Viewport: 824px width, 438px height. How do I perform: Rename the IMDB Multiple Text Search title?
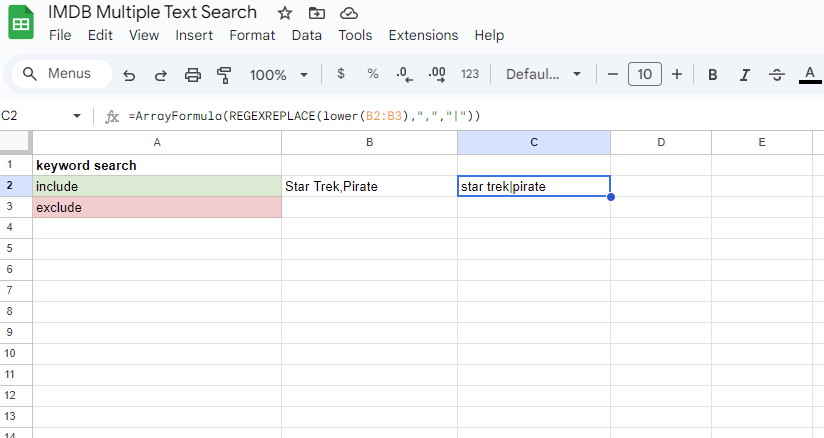coord(152,12)
